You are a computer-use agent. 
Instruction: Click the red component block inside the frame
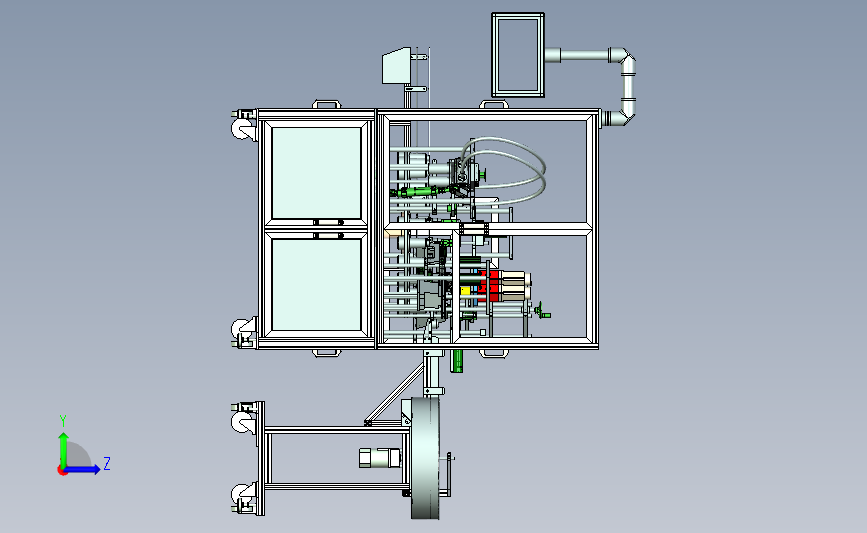pos(490,286)
